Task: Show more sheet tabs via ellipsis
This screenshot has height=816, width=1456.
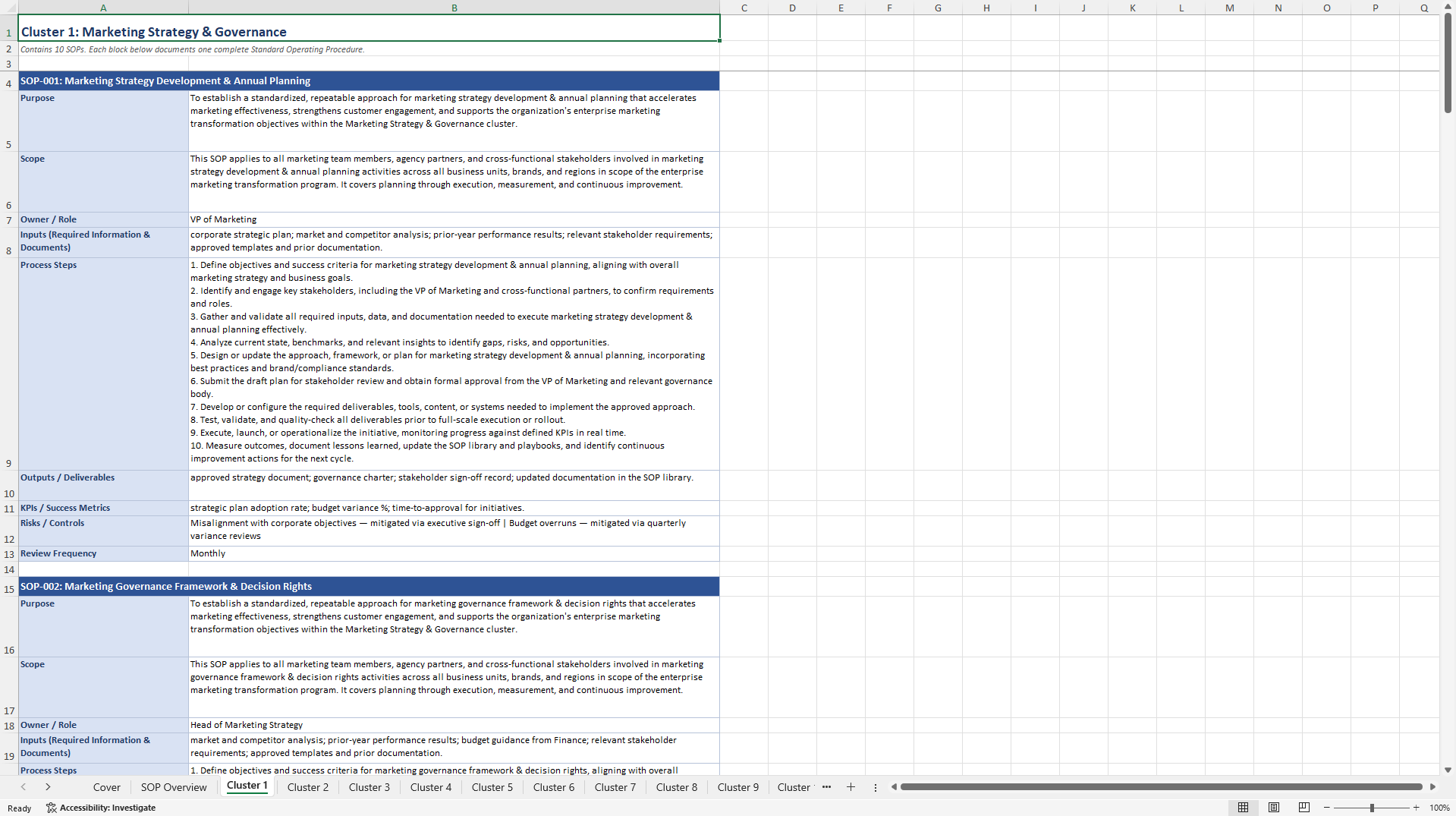Action: (826, 787)
